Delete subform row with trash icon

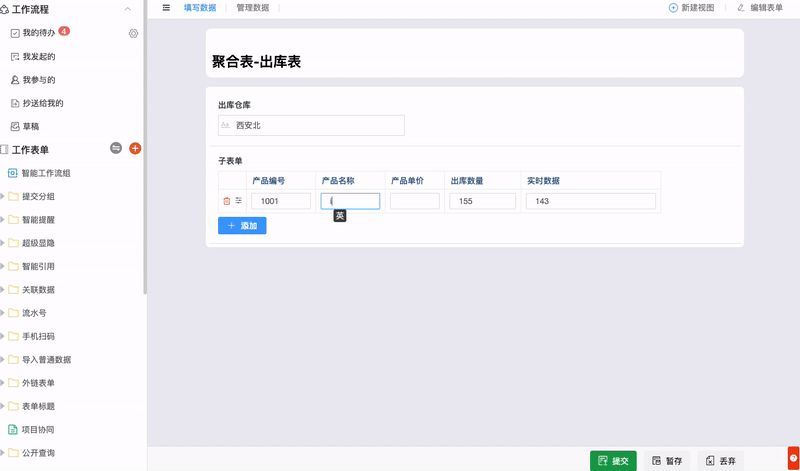click(x=227, y=201)
